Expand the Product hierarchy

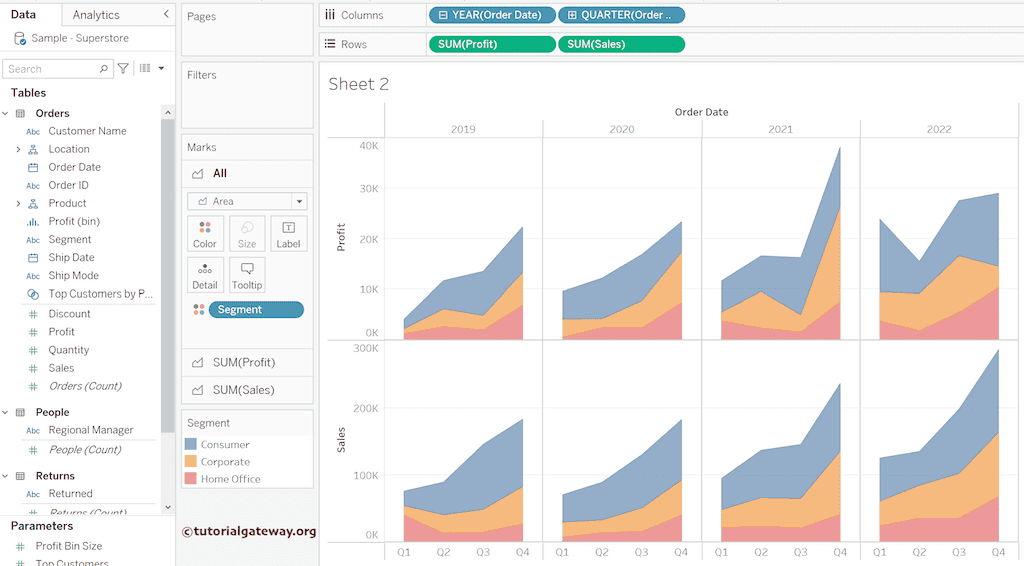(18, 203)
